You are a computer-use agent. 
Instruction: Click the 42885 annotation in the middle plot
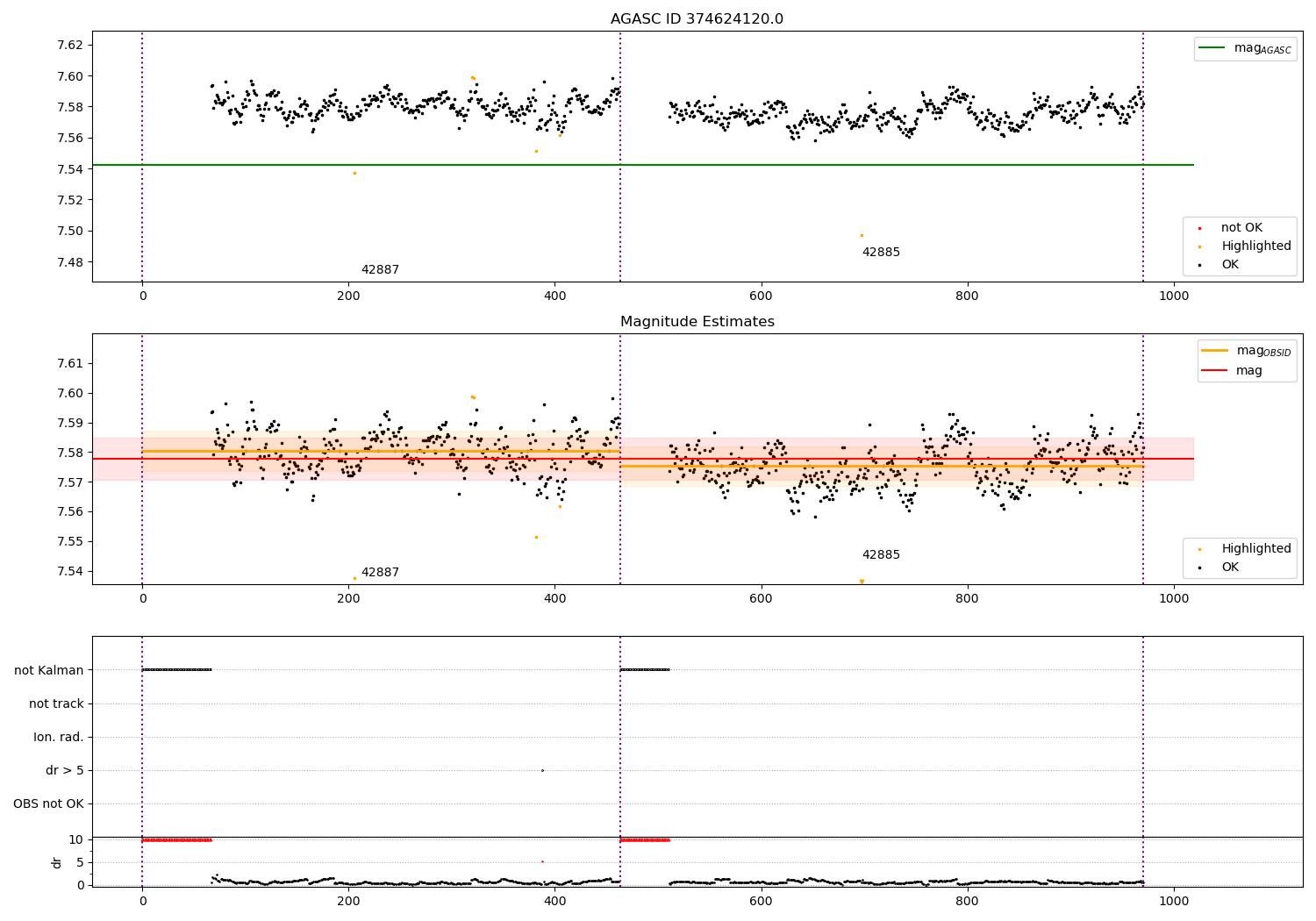[881, 555]
